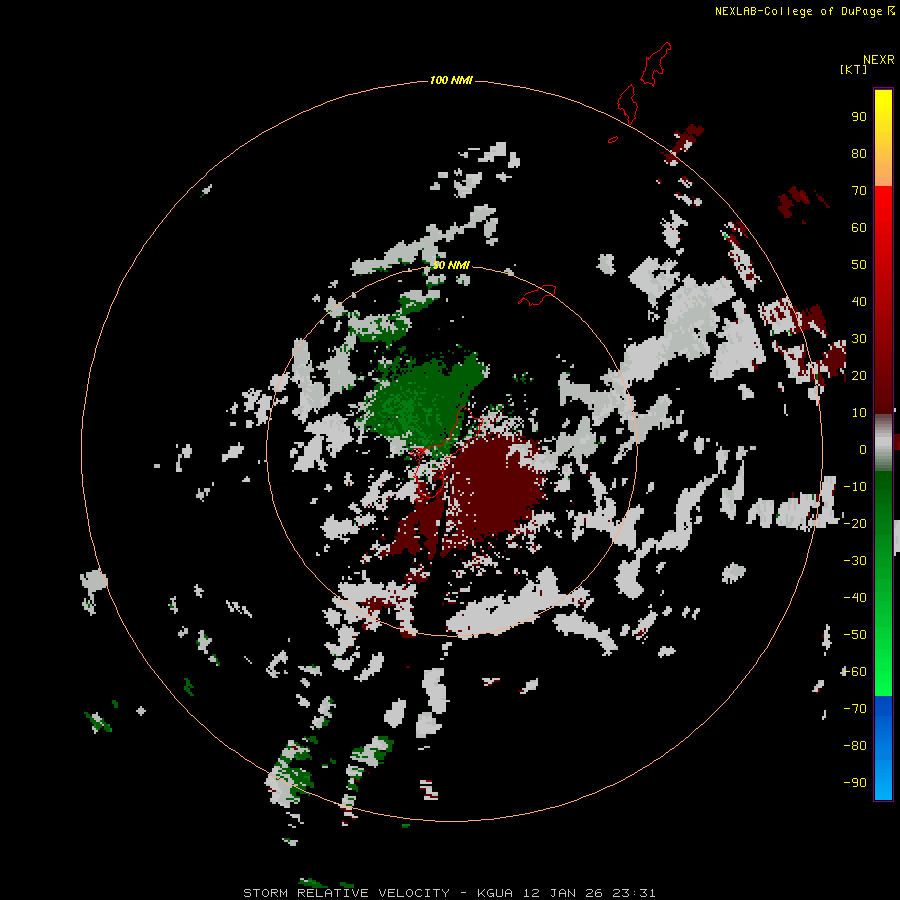Click the -70 knot scale label
This screenshot has width=900, height=900.
tap(855, 709)
